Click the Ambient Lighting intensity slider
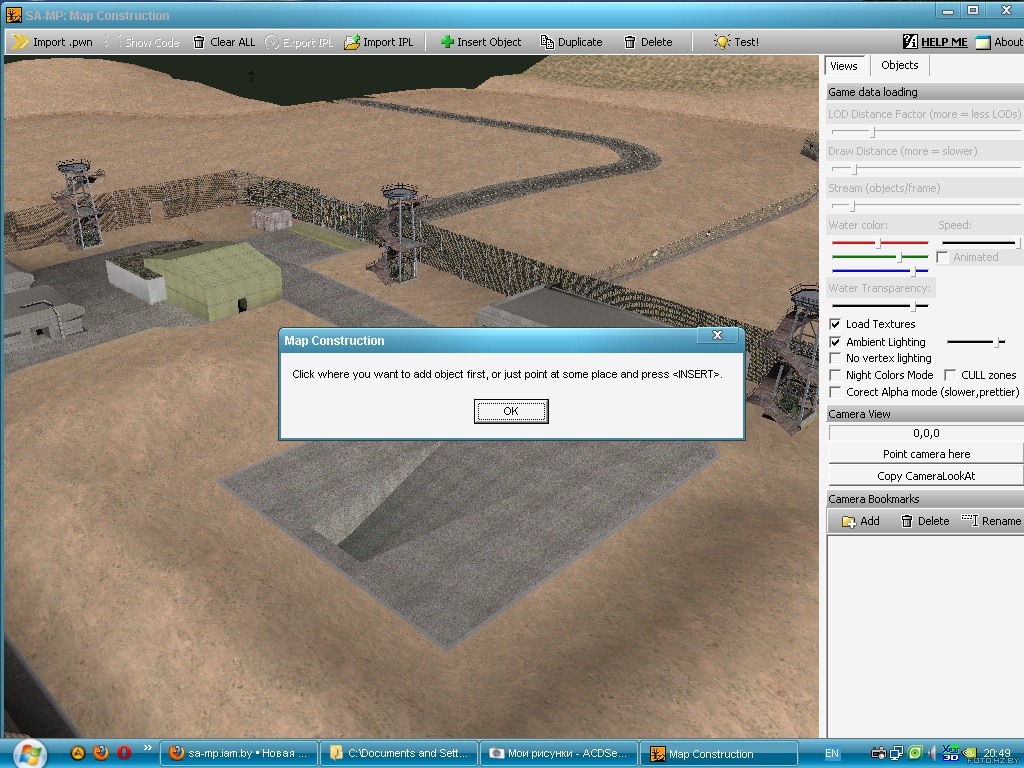Screen dimensions: 1024x768 click(x=976, y=342)
